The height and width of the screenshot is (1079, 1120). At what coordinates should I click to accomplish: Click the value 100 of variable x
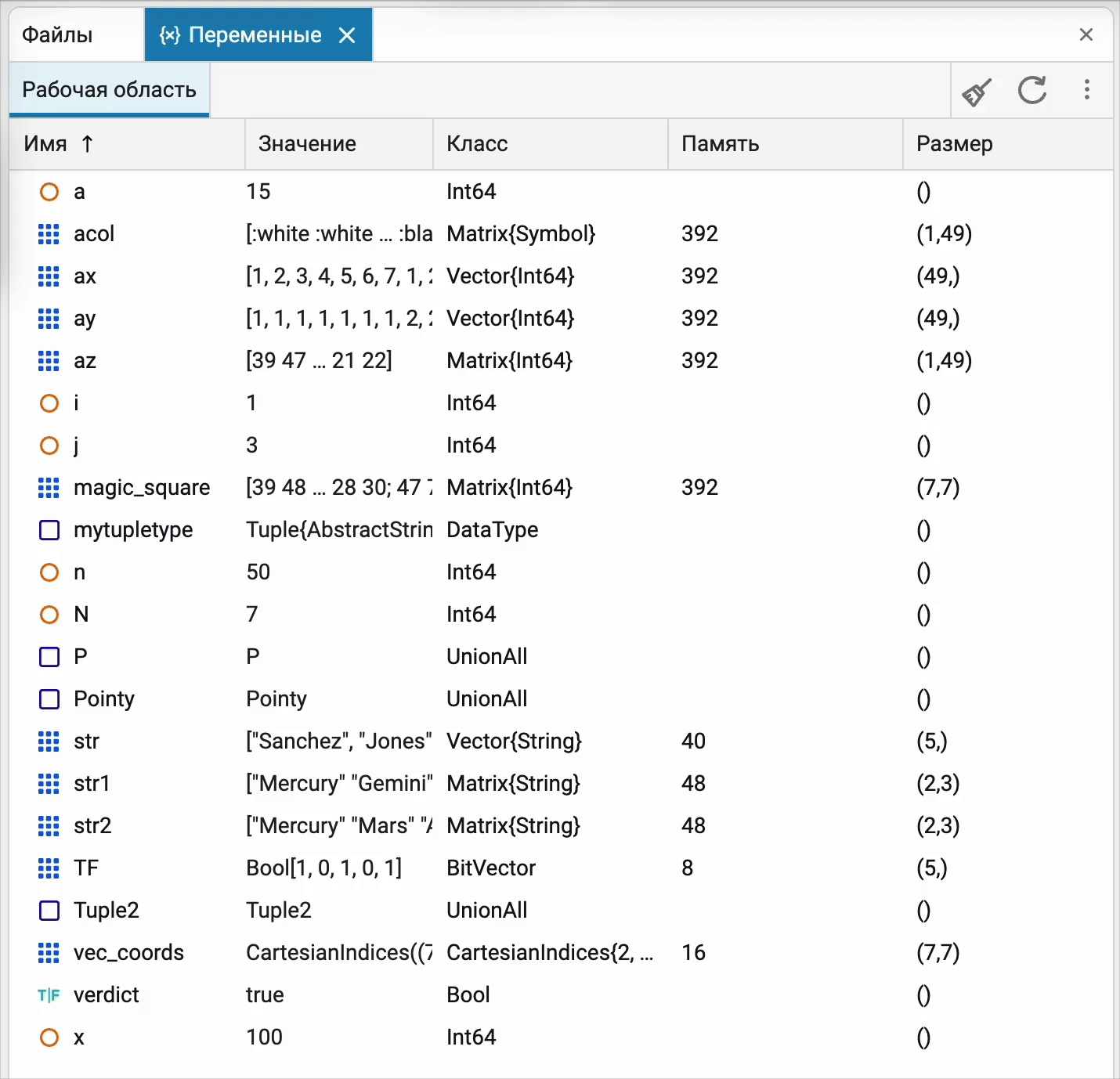(x=264, y=1037)
